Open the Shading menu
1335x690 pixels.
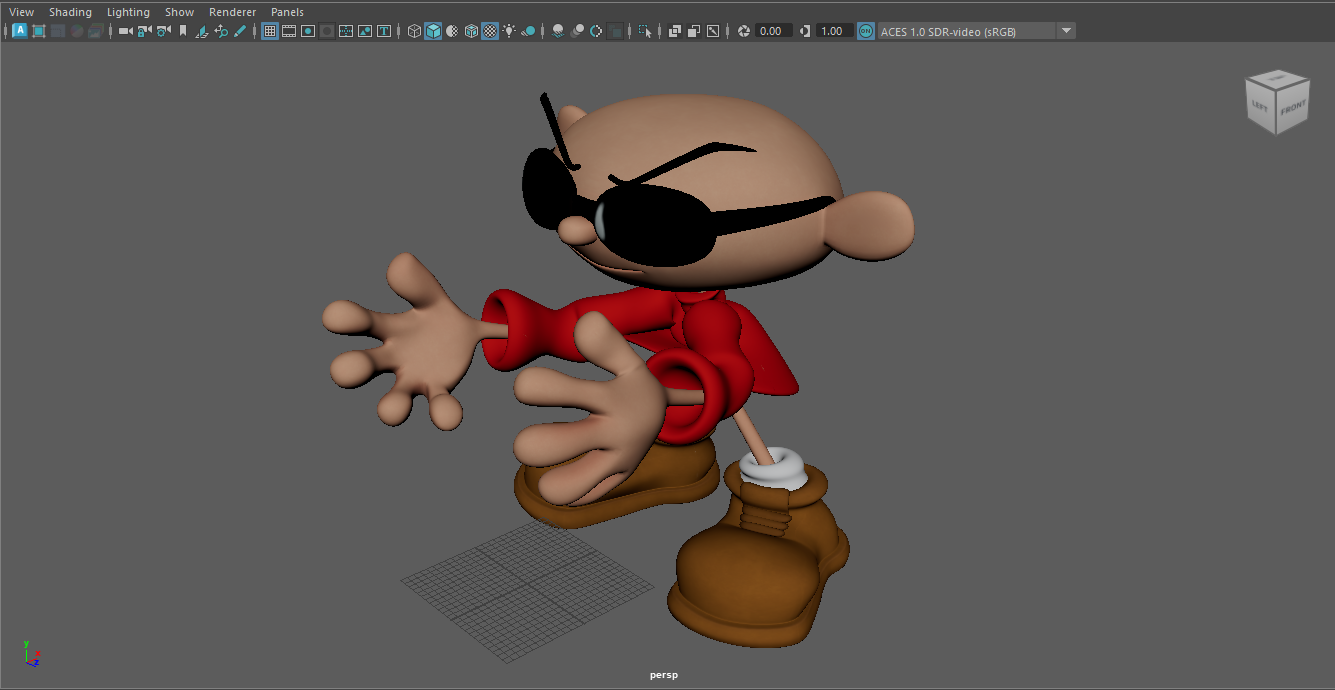(x=70, y=12)
